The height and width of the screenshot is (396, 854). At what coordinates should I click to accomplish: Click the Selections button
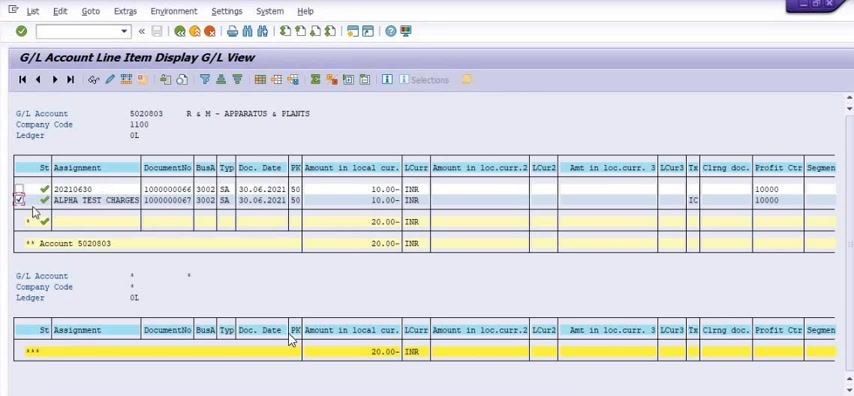point(424,80)
